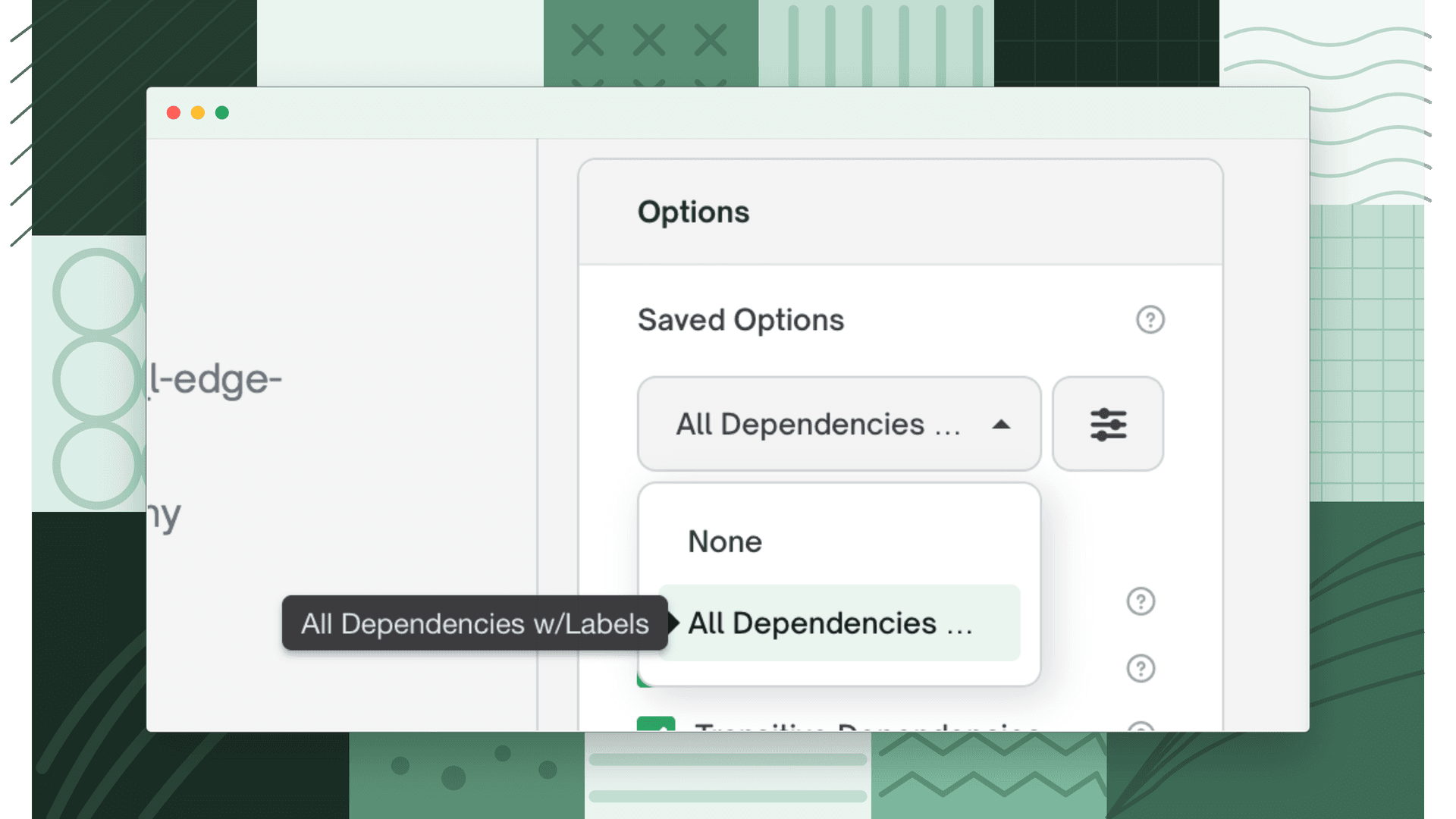Click the yellow minimize window button
This screenshot has height=819, width=1456.
(198, 113)
